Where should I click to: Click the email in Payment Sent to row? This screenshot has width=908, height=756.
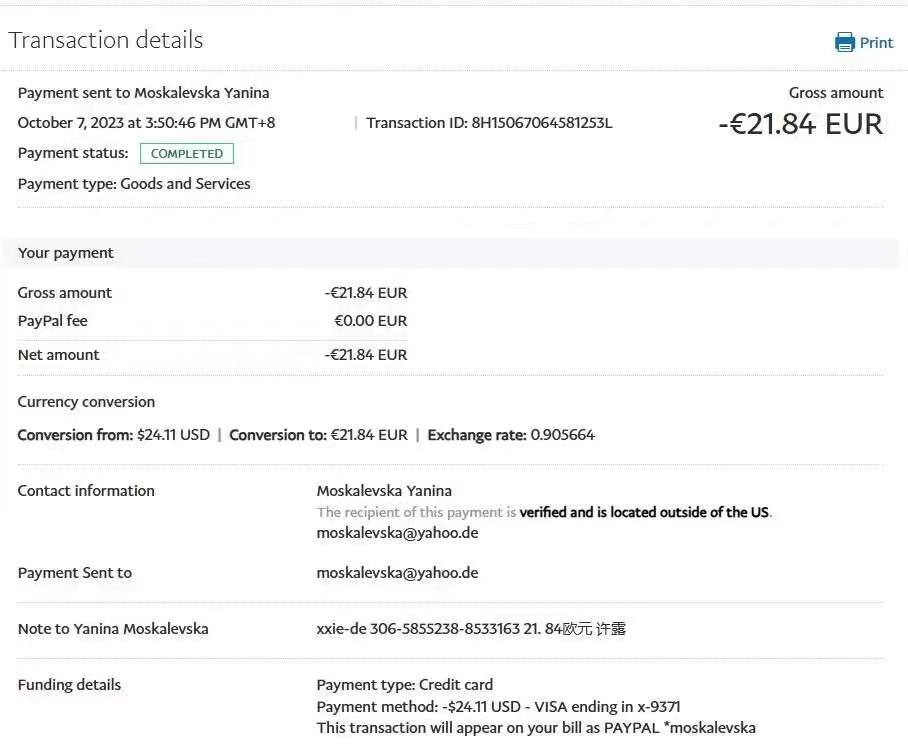[397, 573]
